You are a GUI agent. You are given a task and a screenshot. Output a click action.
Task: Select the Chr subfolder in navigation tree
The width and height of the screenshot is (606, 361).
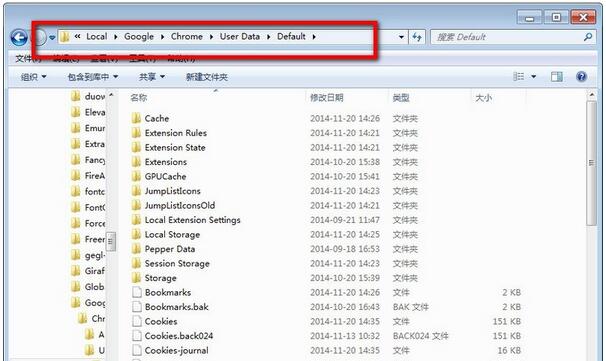92,318
